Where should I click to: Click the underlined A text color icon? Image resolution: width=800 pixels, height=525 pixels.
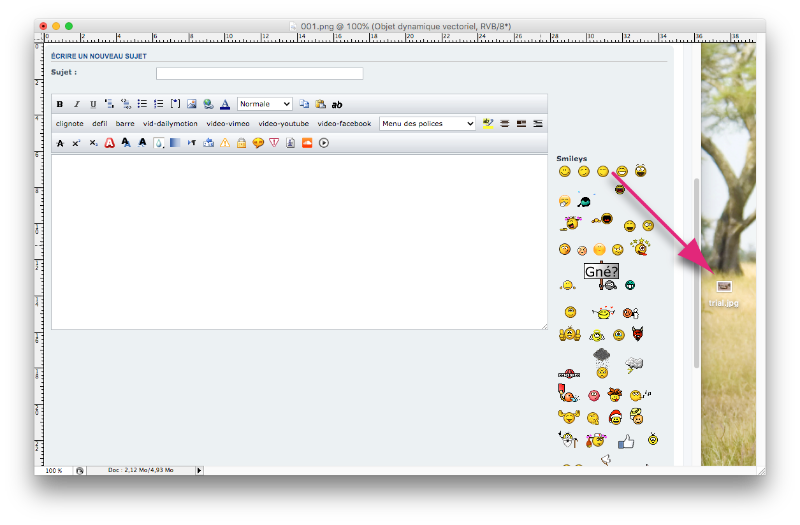[225, 104]
